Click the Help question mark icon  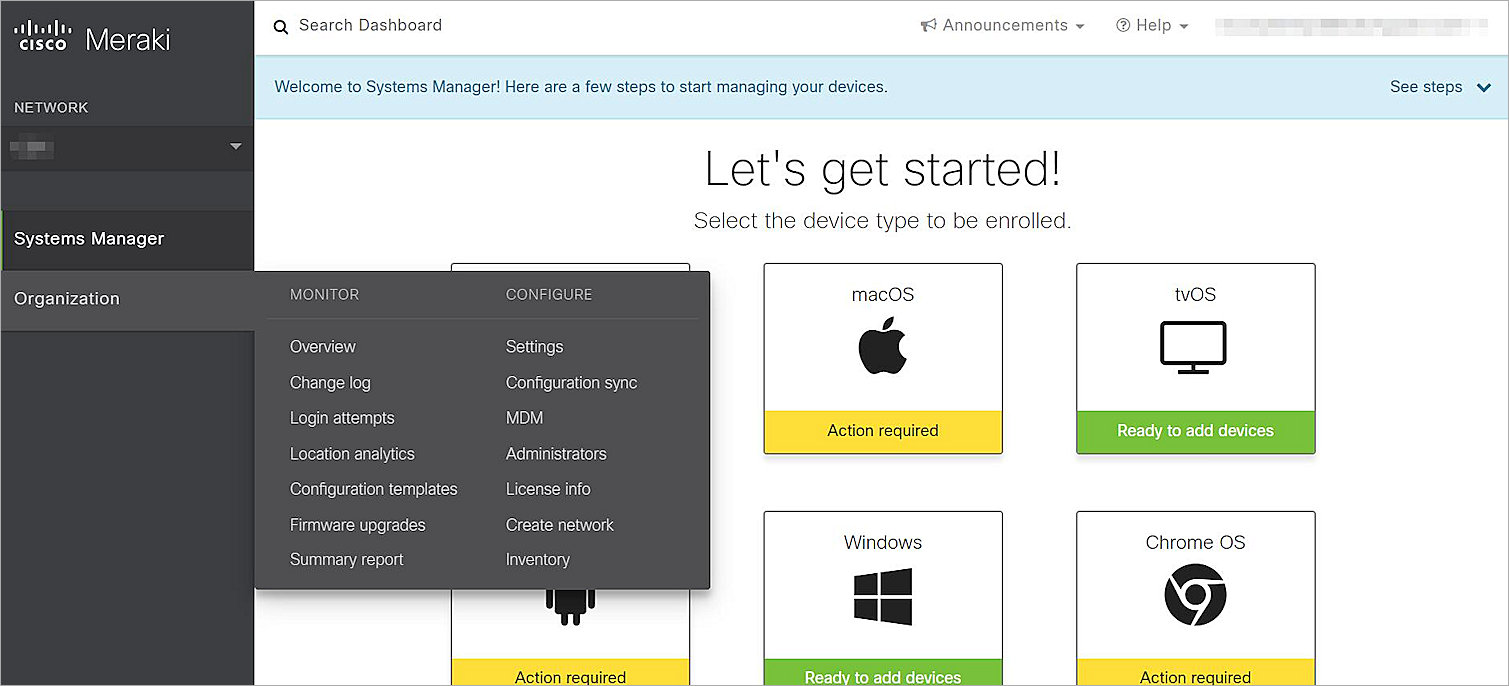click(1122, 25)
